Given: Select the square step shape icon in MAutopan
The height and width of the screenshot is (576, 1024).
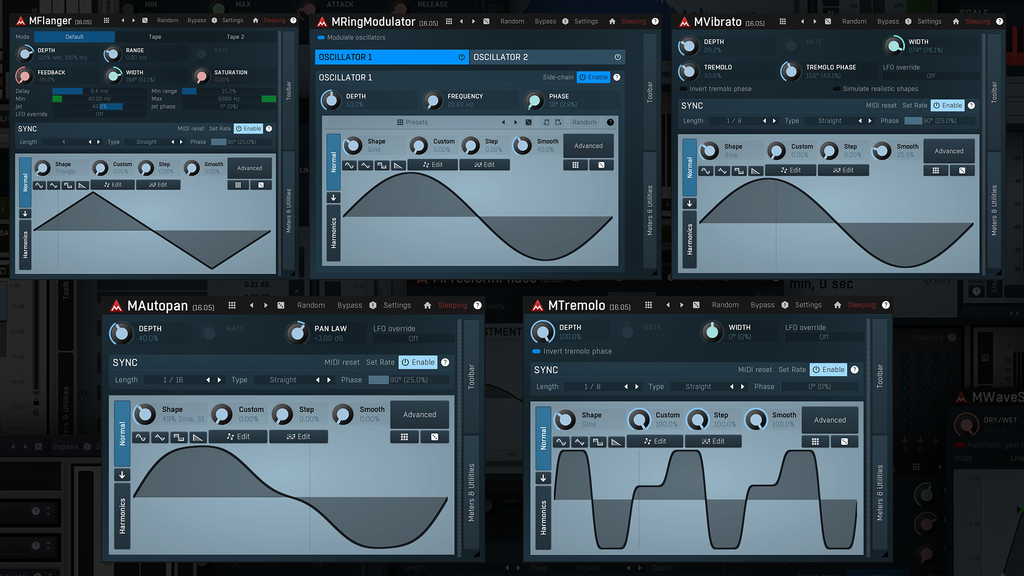Looking at the screenshot, I should click(x=177, y=436).
